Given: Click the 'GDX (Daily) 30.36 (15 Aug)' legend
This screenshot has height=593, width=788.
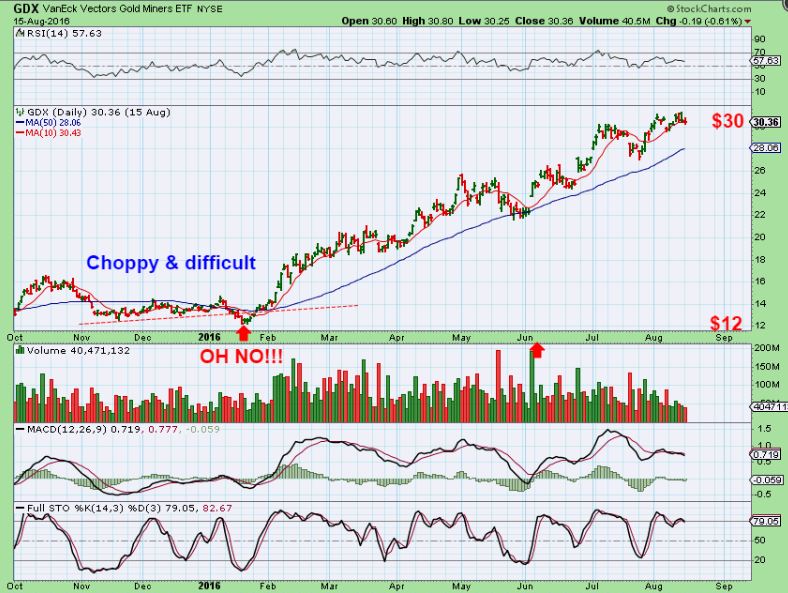Looking at the screenshot, I should [x=98, y=112].
